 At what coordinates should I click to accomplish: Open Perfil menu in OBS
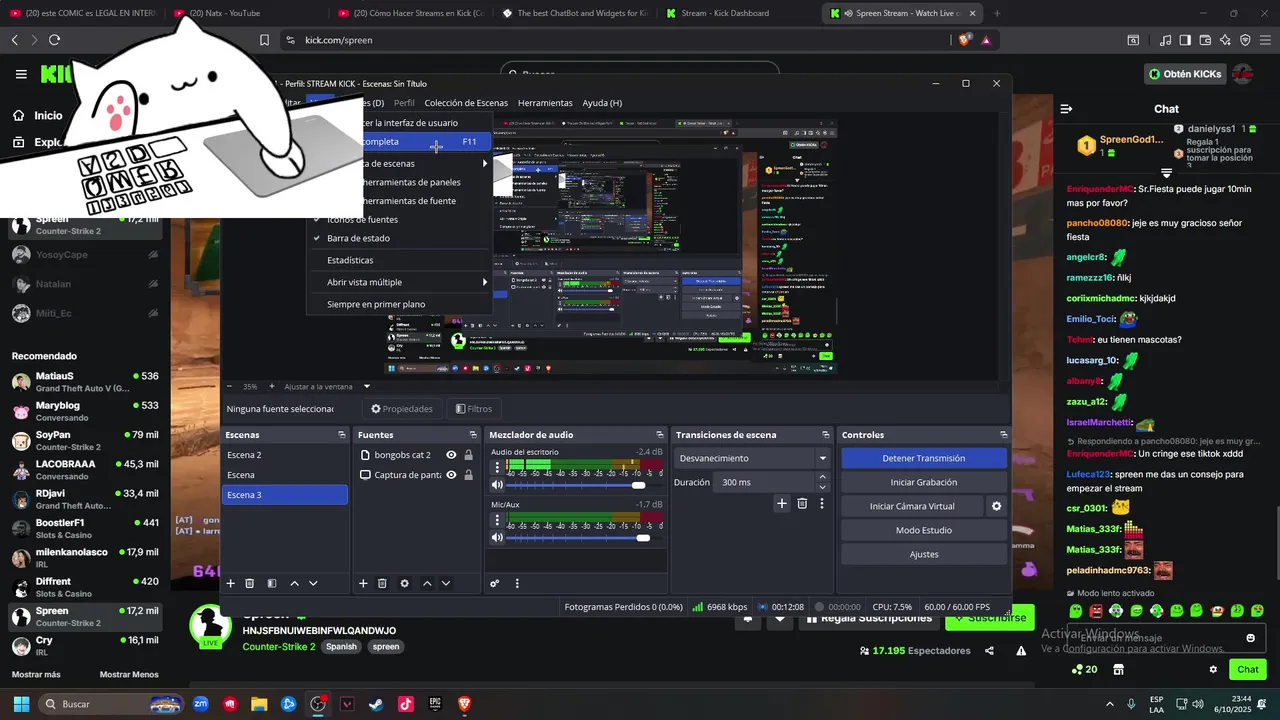[x=404, y=103]
